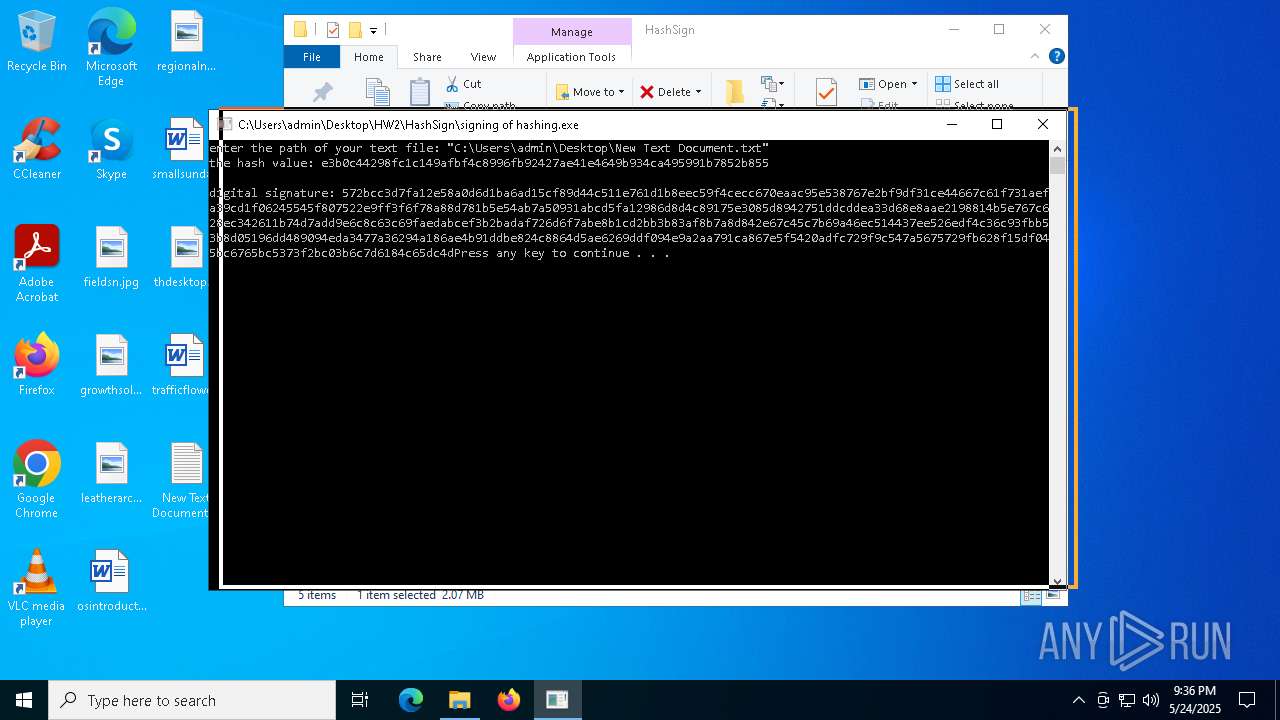The width and height of the screenshot is (1280, 720).
Task: Select the Google Chrome desktop icon
Action: point(37,480)
